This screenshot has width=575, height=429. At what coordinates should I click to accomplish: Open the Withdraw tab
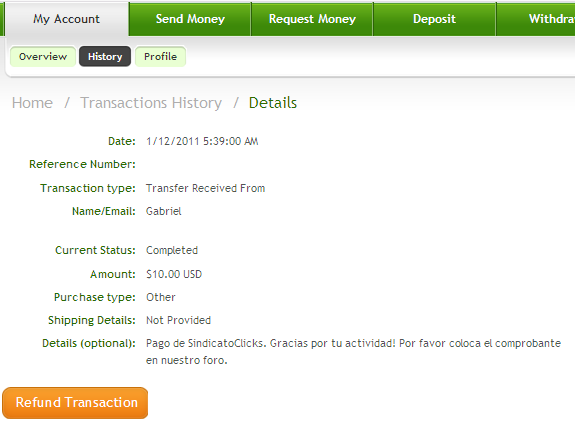tap(536, 19)
